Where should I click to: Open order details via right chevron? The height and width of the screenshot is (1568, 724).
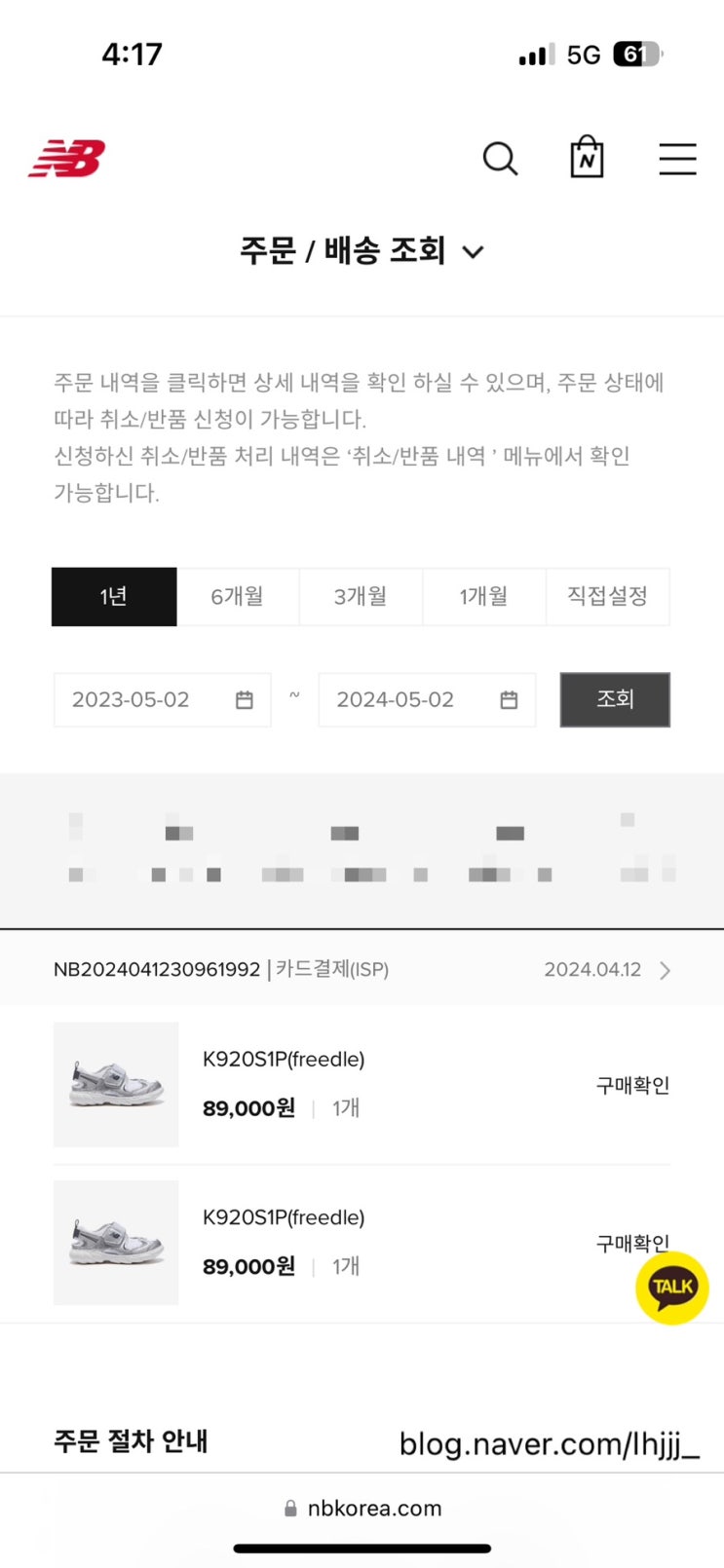(x=665, y=970)
